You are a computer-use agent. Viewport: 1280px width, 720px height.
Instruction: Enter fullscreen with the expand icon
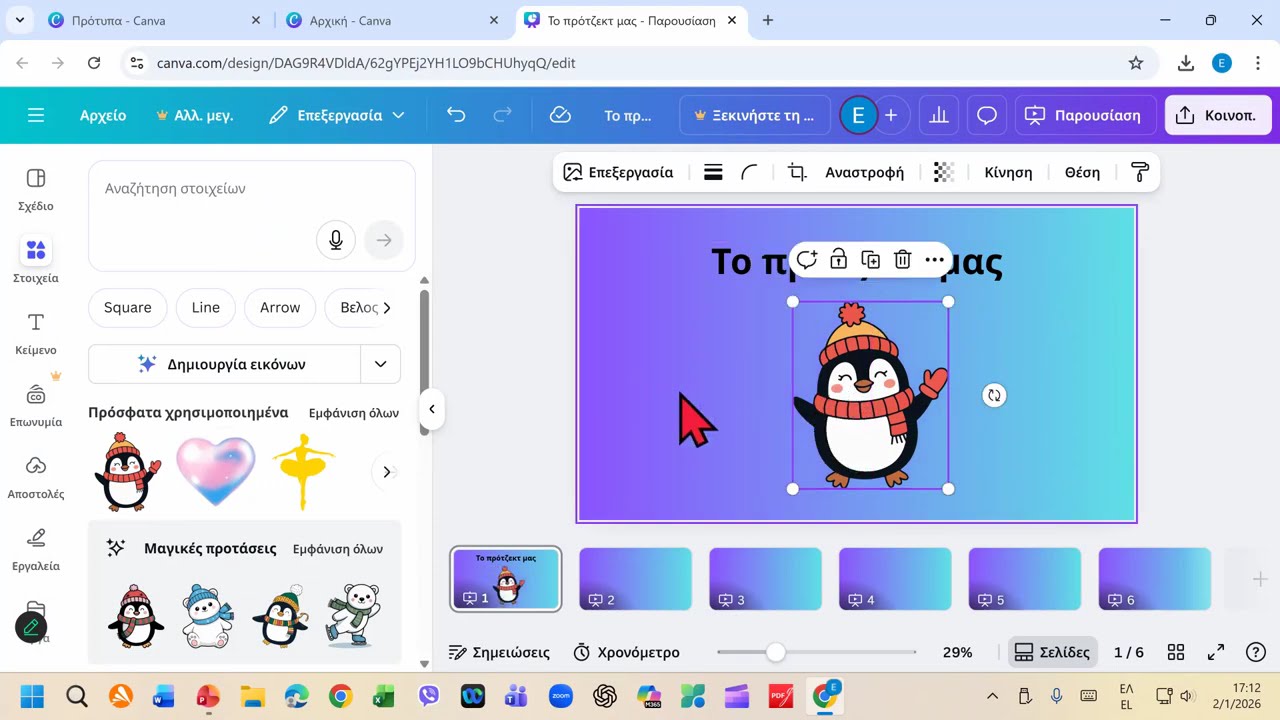pos(1216,652)
